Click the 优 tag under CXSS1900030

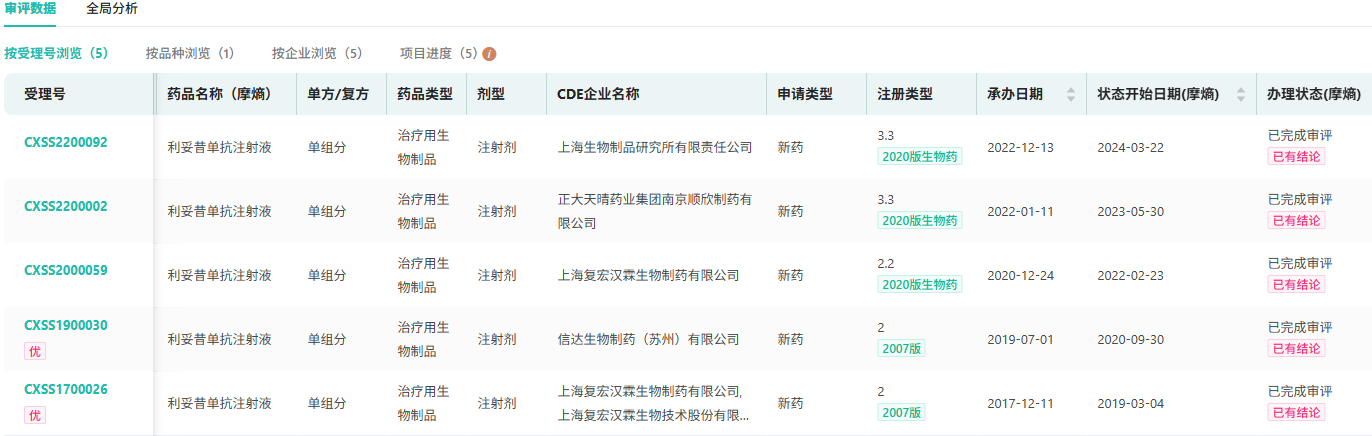coord(35,351)
